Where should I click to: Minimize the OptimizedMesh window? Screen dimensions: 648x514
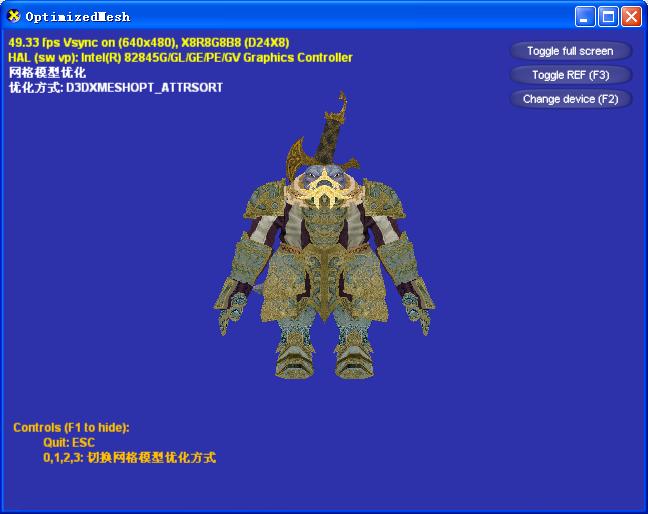click(584, 17)
